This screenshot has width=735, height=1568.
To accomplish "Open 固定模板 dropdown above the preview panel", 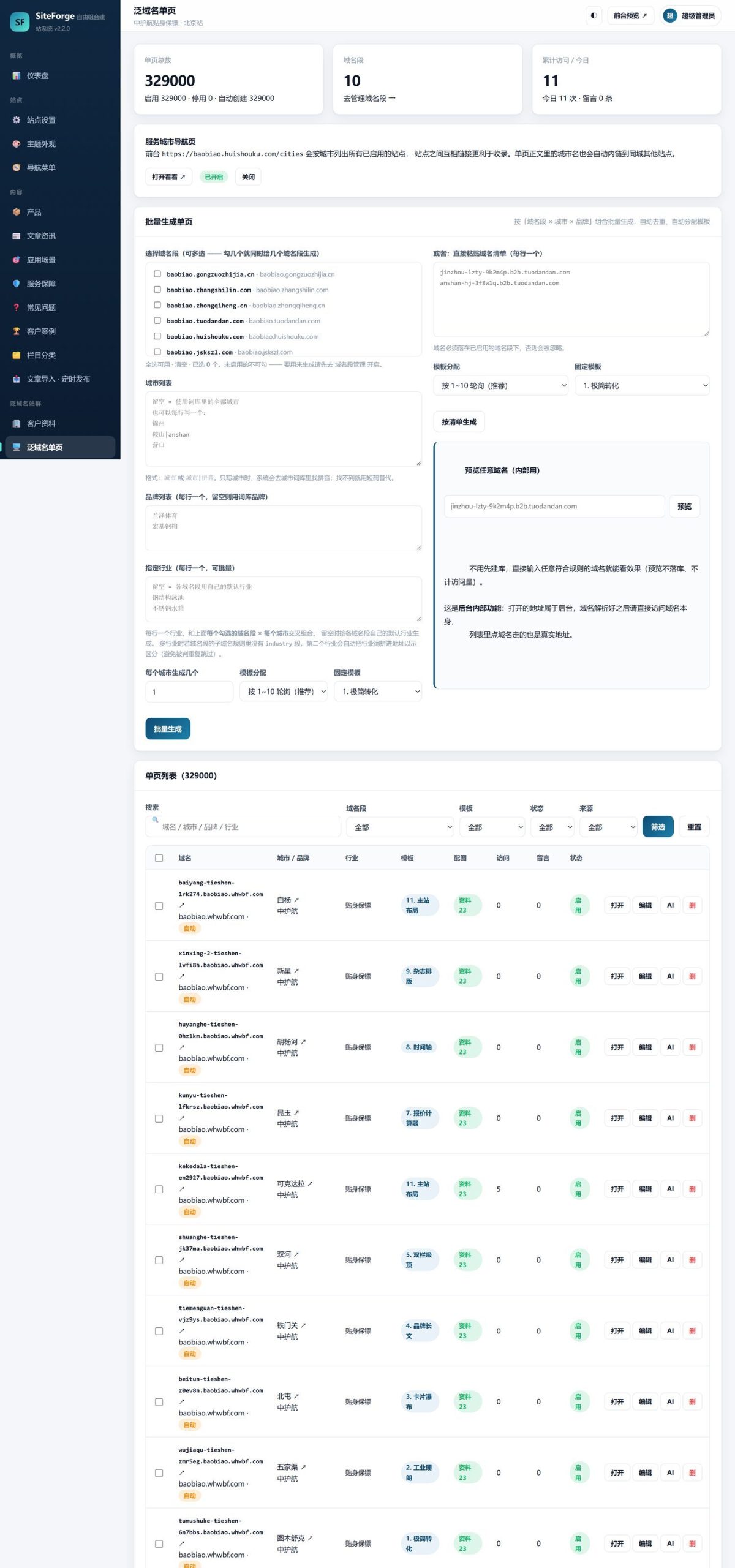I will pyautogui.click(x=642, y=386).
